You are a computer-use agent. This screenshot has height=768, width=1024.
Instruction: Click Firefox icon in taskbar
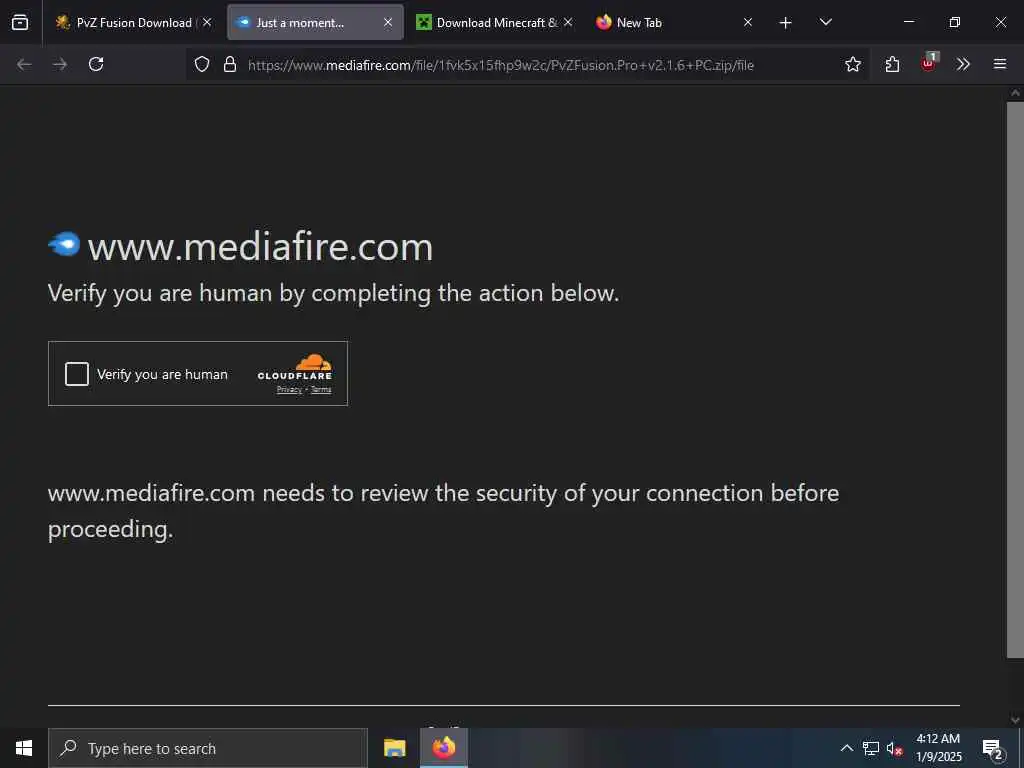[443, 748]
